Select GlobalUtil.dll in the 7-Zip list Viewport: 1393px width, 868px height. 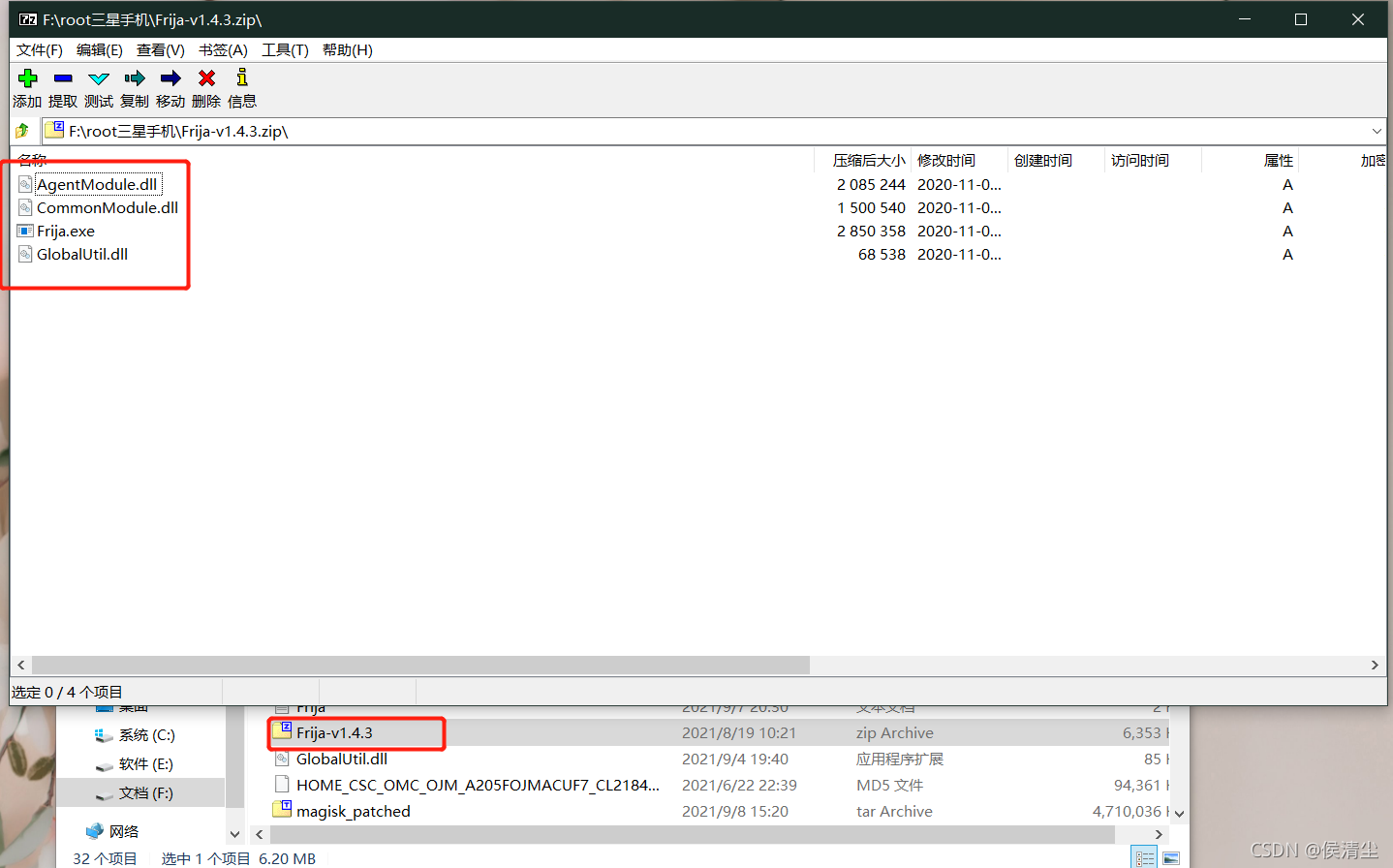pos(82,254)
